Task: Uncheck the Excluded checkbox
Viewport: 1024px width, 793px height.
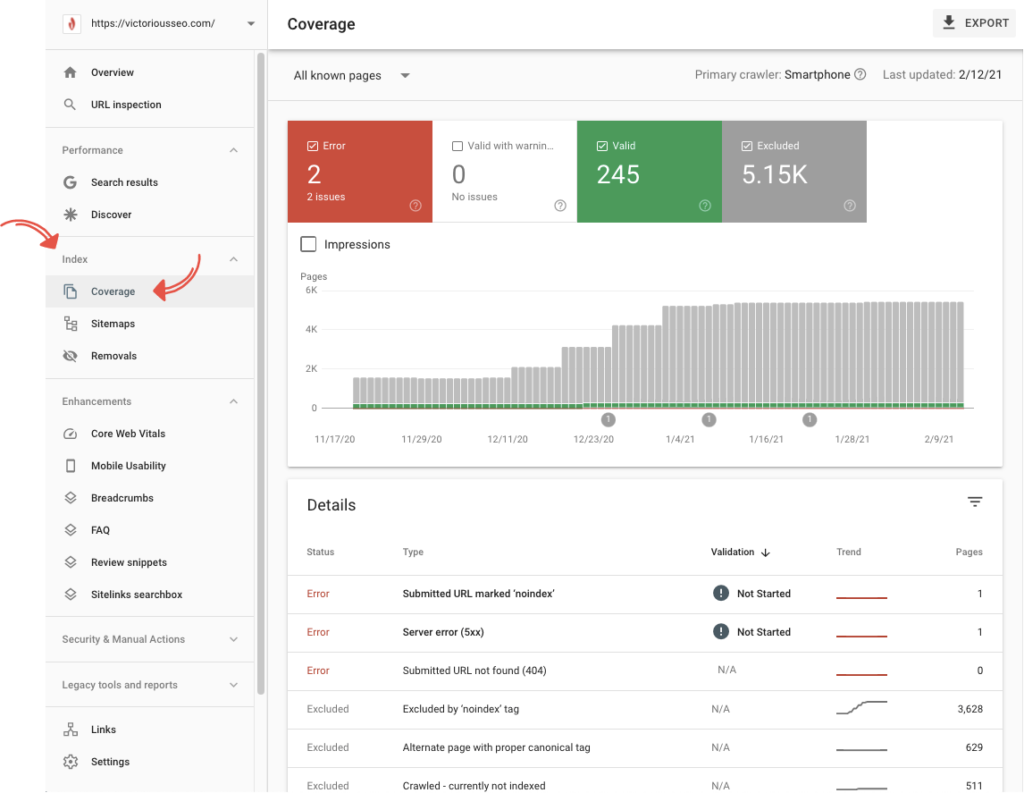Action: tap(747, 146)
